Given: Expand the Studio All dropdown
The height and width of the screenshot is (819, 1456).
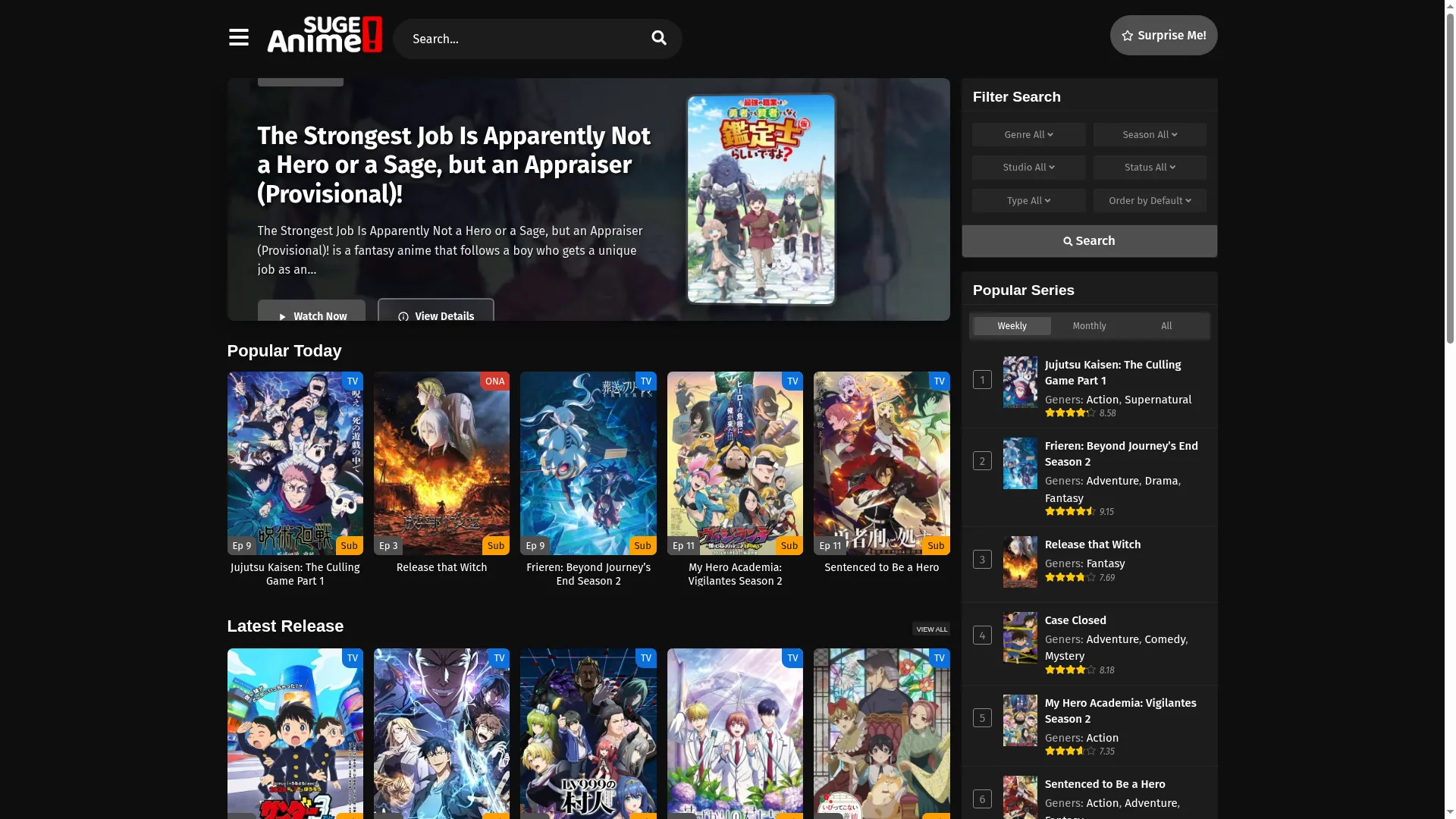Looking at the screenshot, I should 1028,167.
